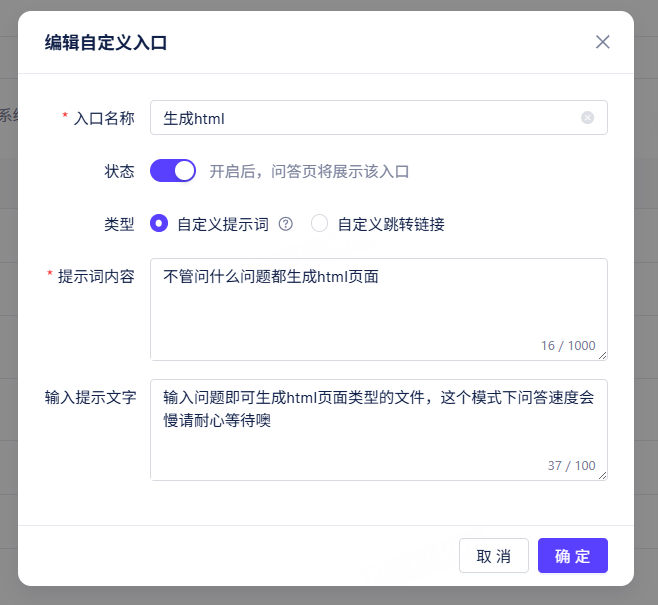Click the 自定义提示词 label text
Screen dimensions: 658x605
[x=223, y=224]
